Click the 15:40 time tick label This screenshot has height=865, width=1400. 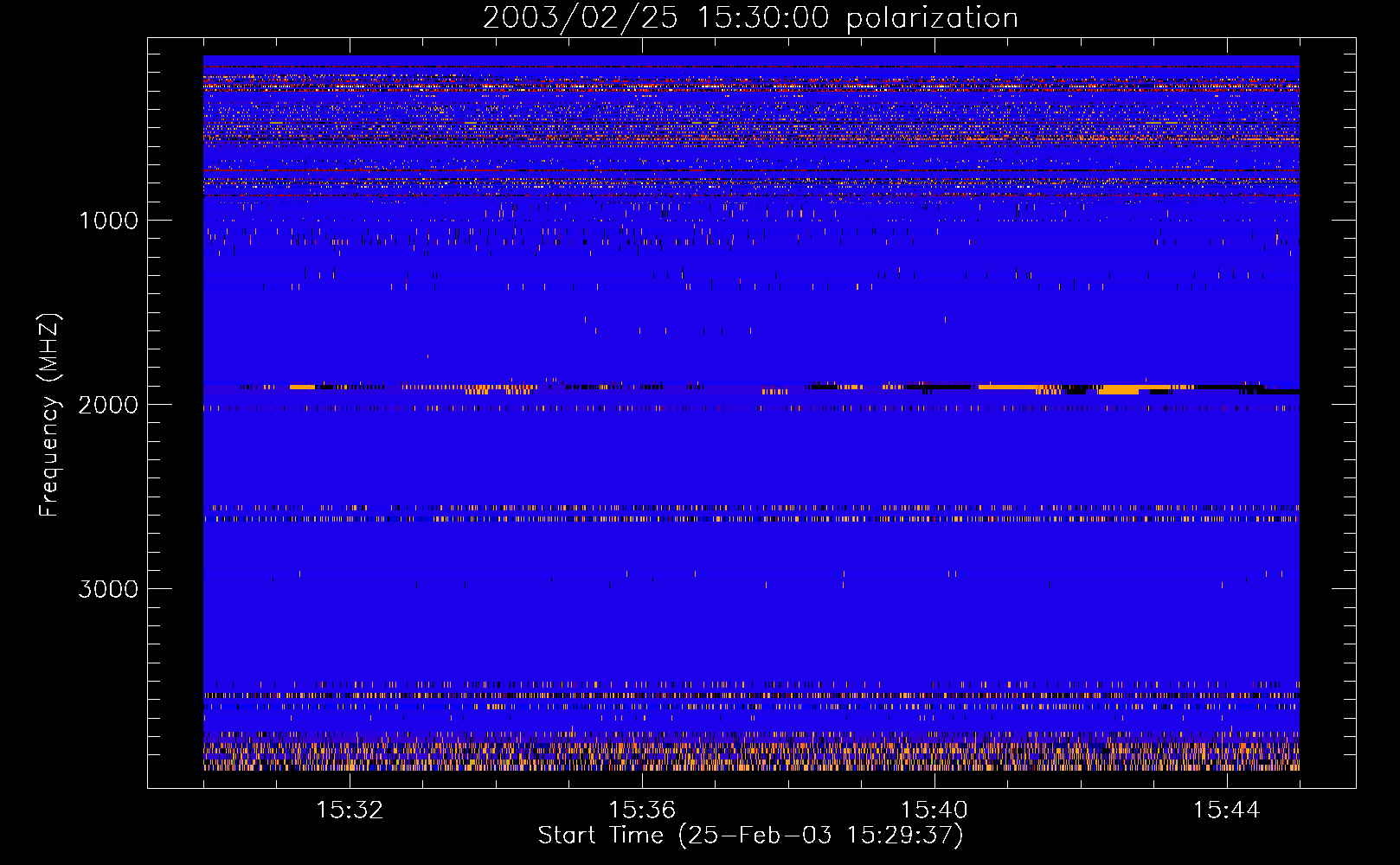(934, 811)
